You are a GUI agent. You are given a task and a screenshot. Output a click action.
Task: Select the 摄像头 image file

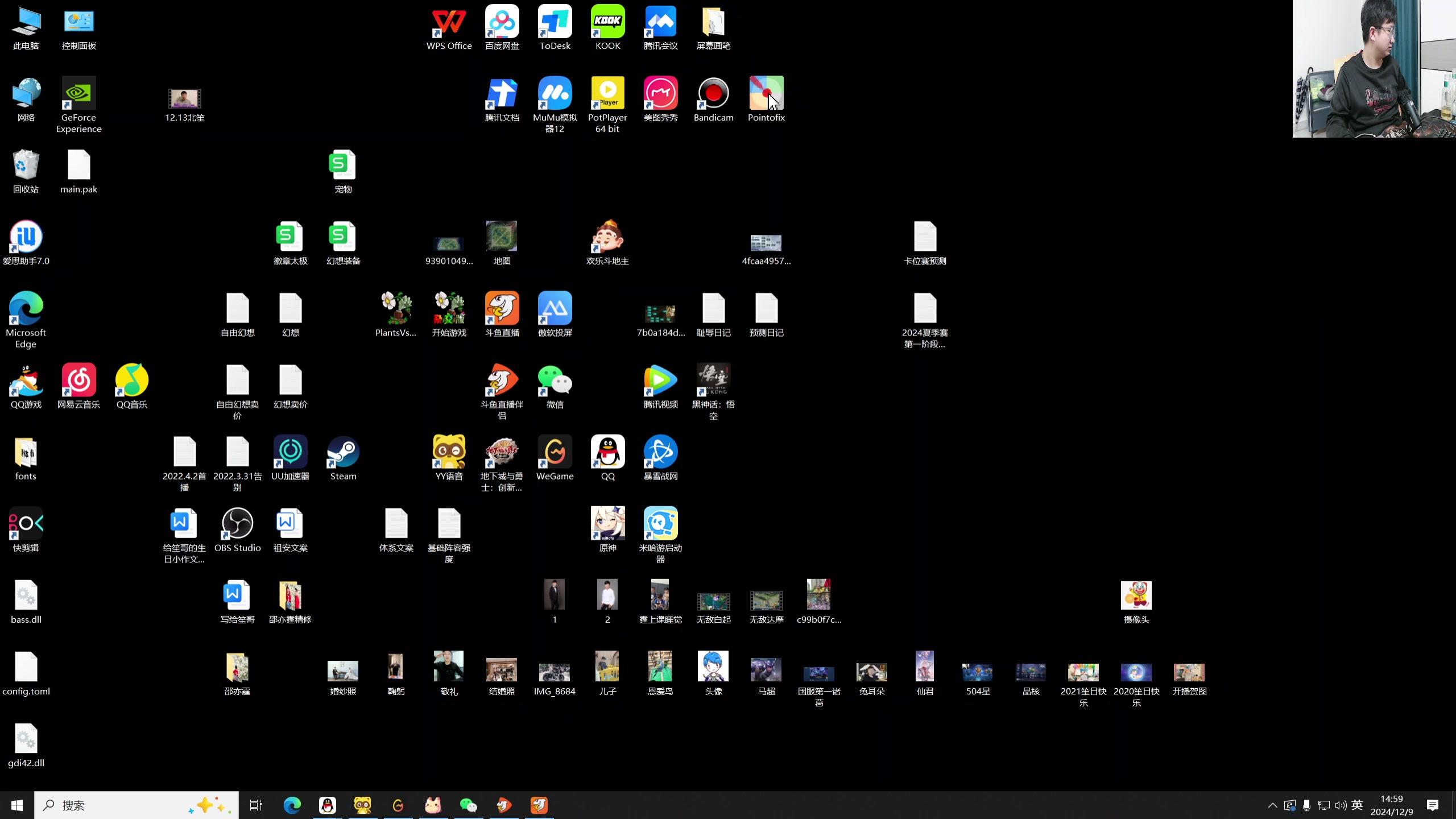click(x=1136, y=602)
